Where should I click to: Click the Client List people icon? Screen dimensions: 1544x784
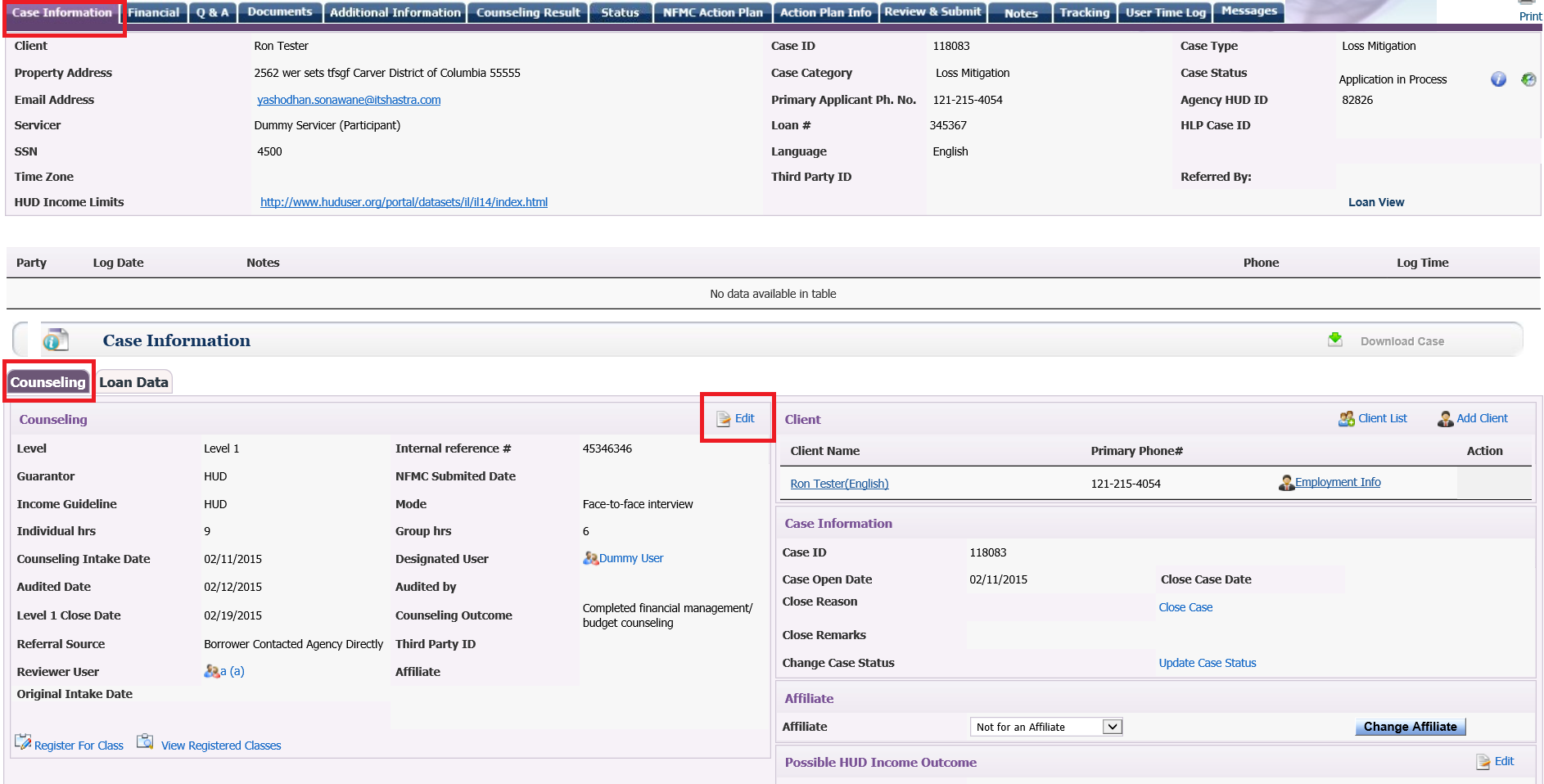(1347, 419)
